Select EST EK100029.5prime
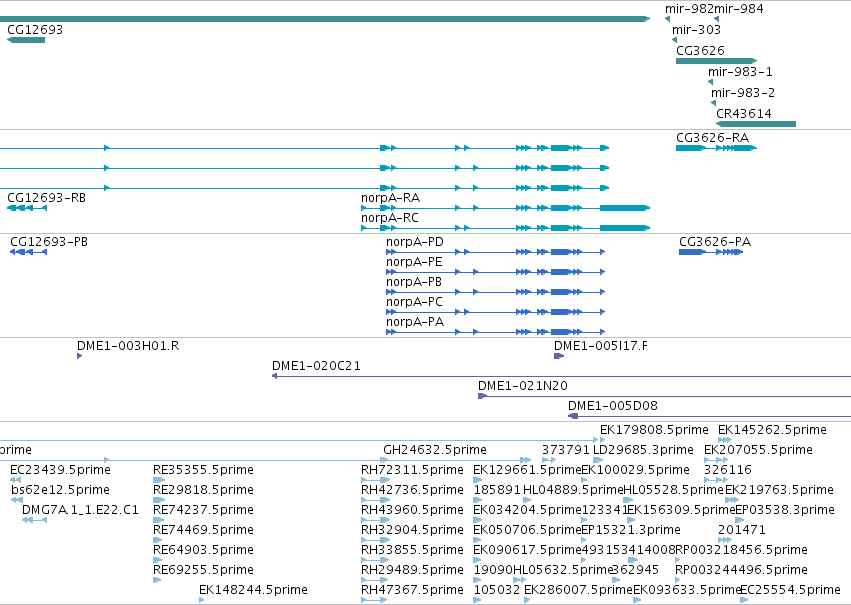Viewport: 851px width, 605px height. 585,480
